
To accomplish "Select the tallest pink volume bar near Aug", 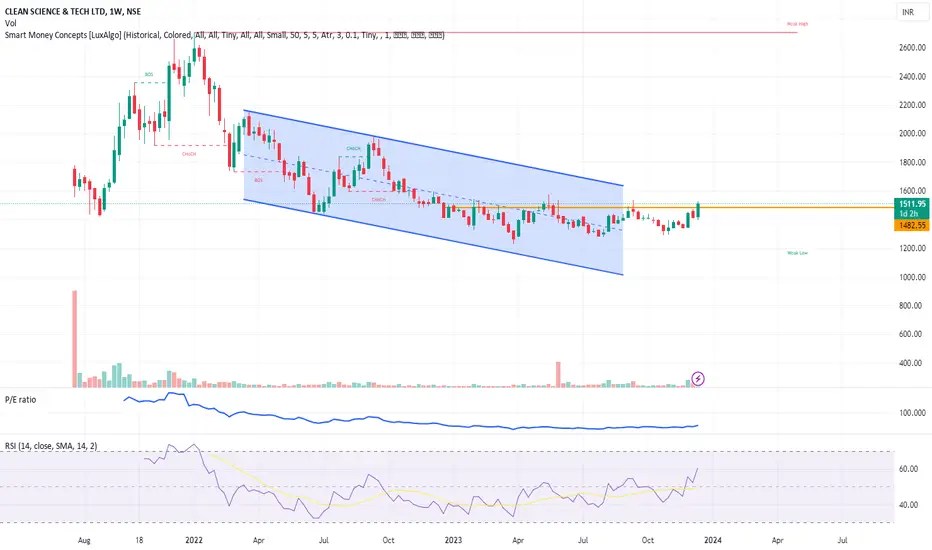I will [x=75, y=339].
